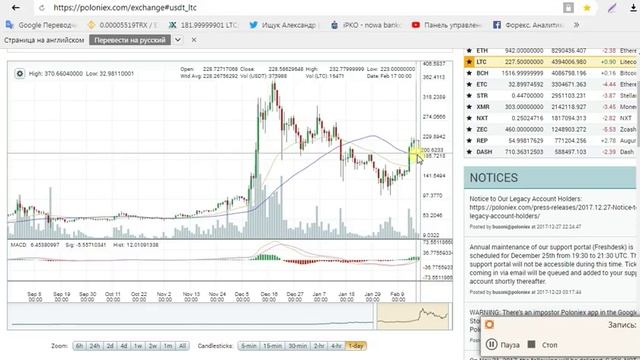The width and height of the screenshot is (640, 360).
Task: Click Перевести на русский button
Action: click(130, 40)
